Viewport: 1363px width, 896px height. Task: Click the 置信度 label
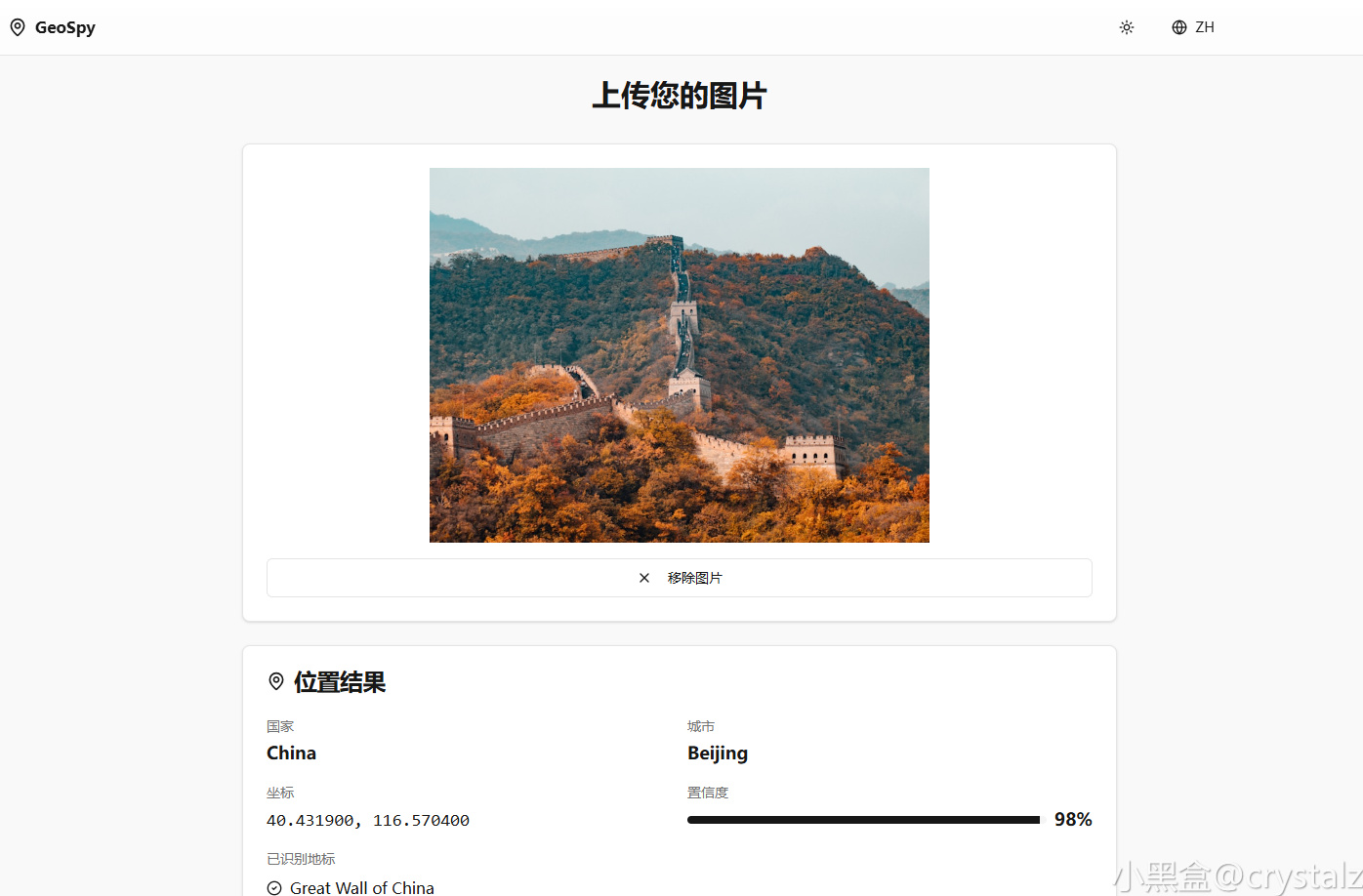[x=708, y=793]
